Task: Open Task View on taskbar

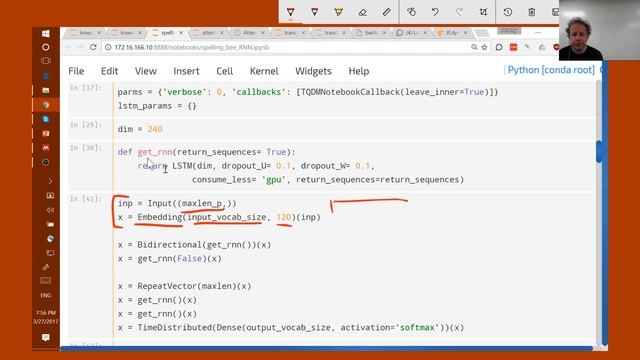Action: tap(46, 61)
